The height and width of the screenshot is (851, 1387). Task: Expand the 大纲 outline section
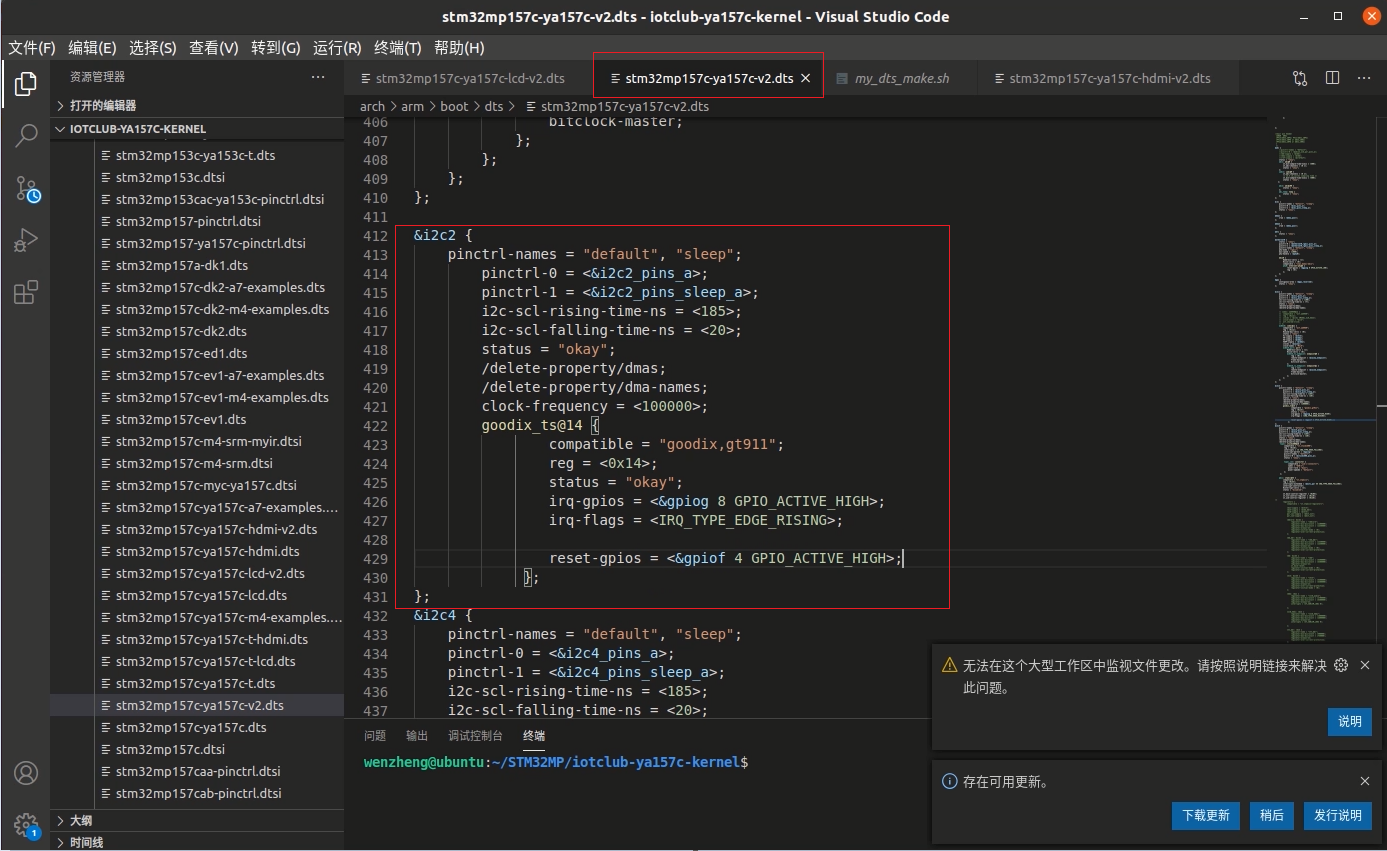(80, 820)
